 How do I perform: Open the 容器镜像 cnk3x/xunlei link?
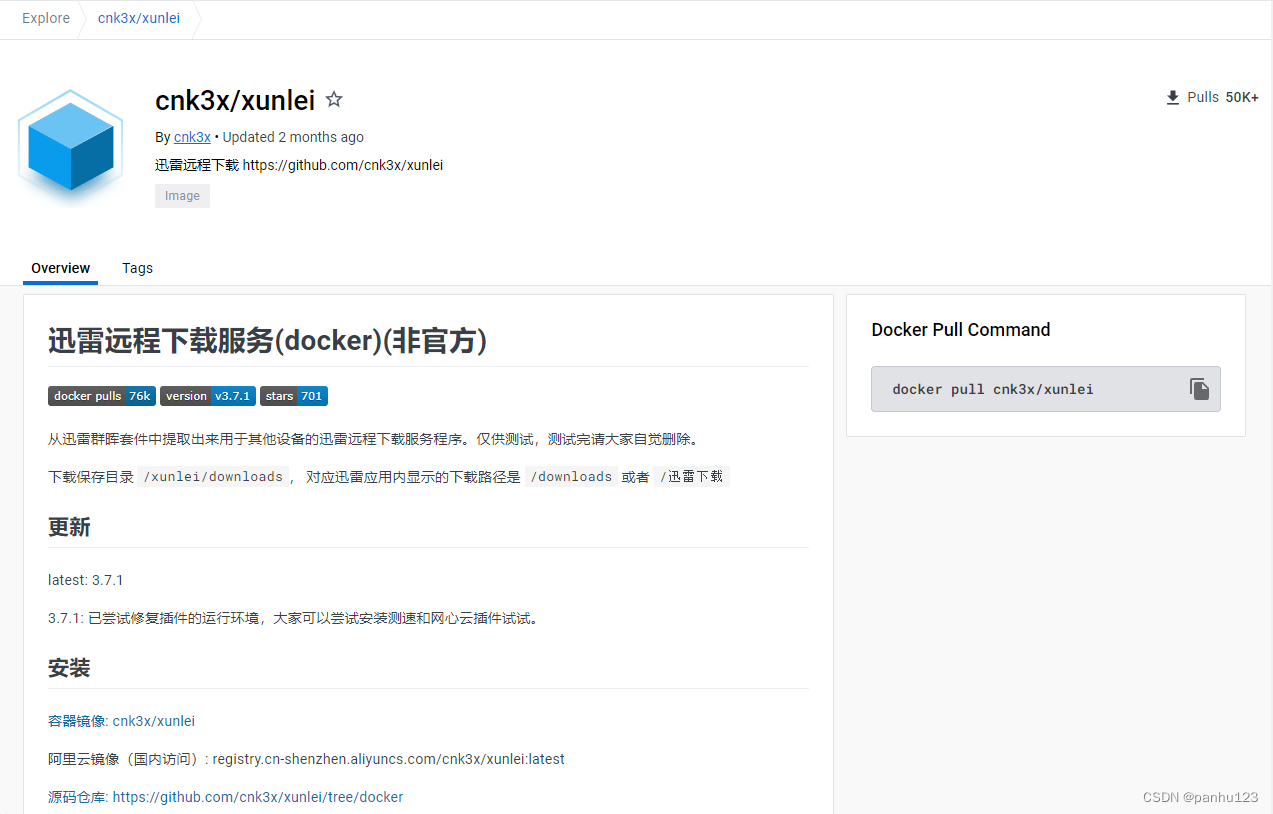pos(121,721)
